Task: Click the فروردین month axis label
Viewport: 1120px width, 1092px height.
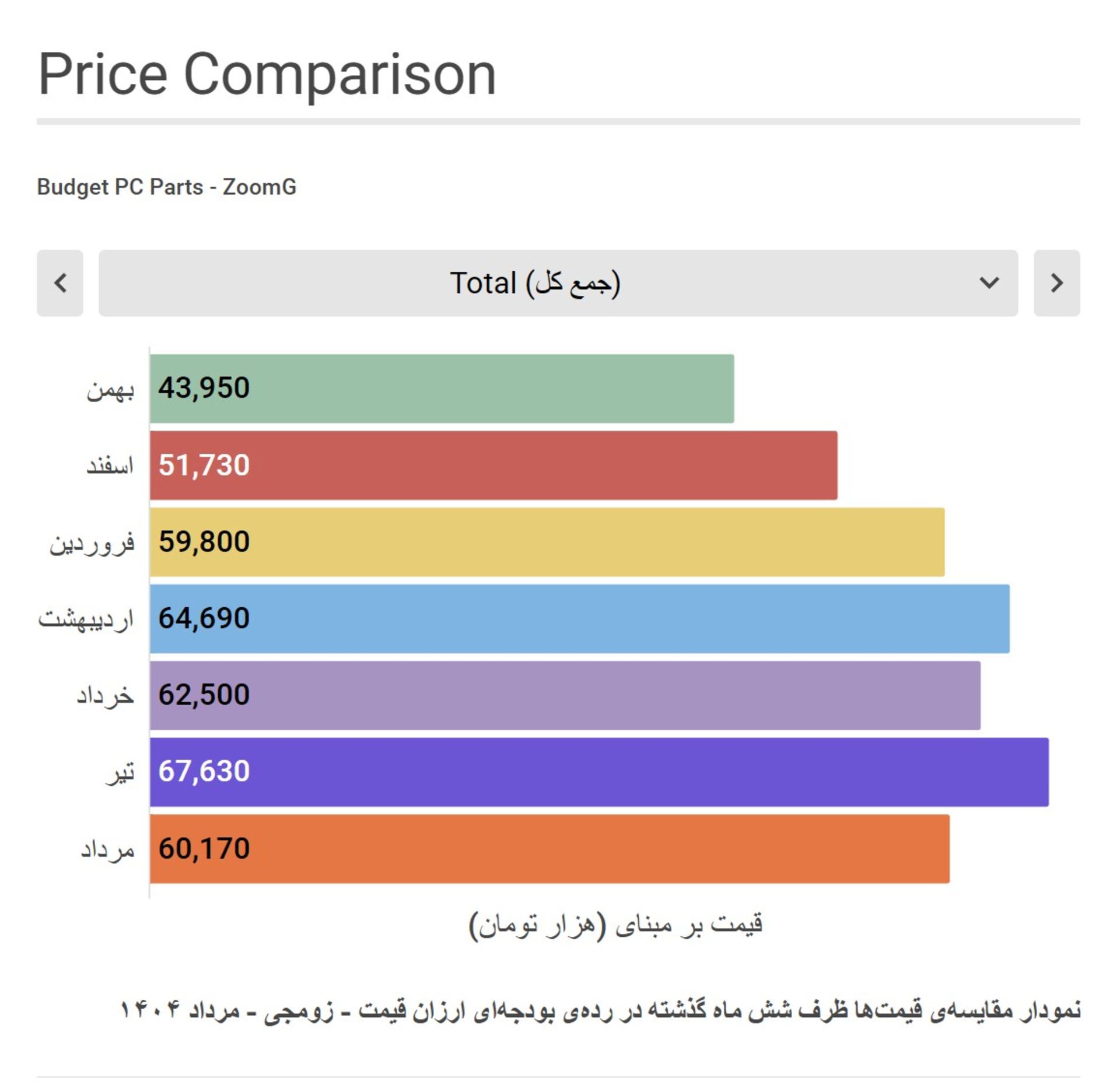Action: click(92, 543)
